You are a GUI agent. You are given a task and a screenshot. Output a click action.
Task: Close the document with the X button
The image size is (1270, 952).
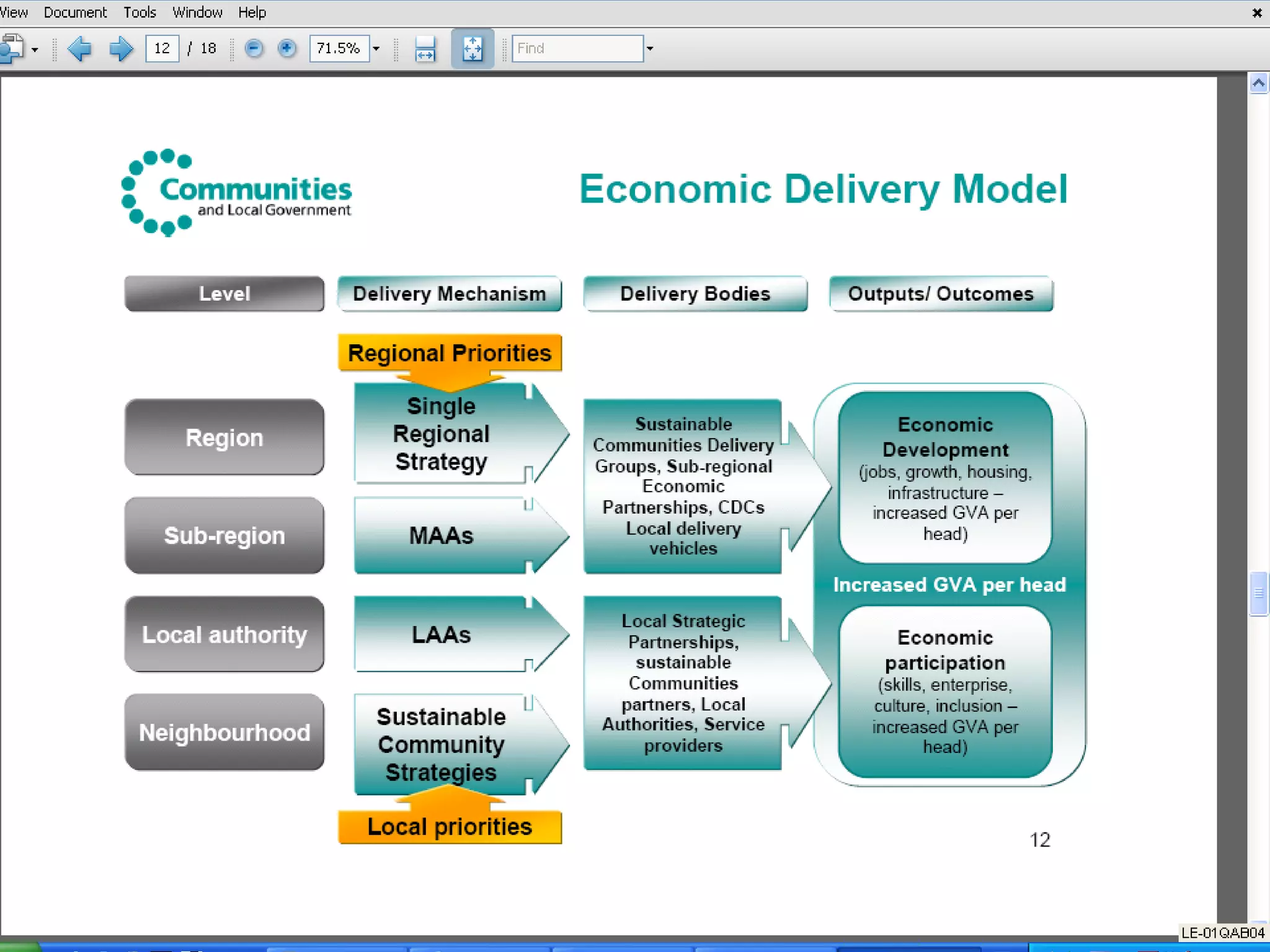[1257, 12]
